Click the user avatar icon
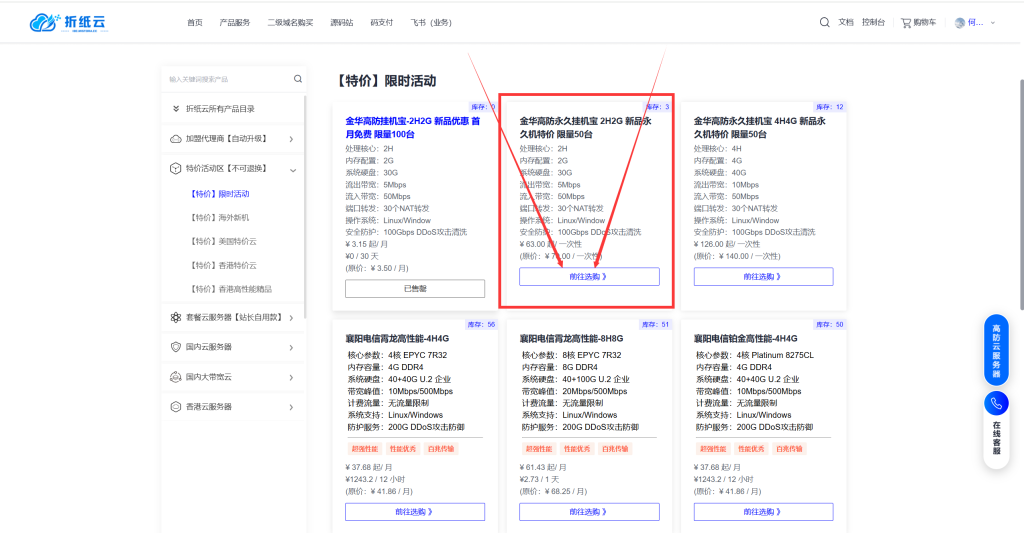The height and width of the screenshot is (533, 1024). [959, 23]
